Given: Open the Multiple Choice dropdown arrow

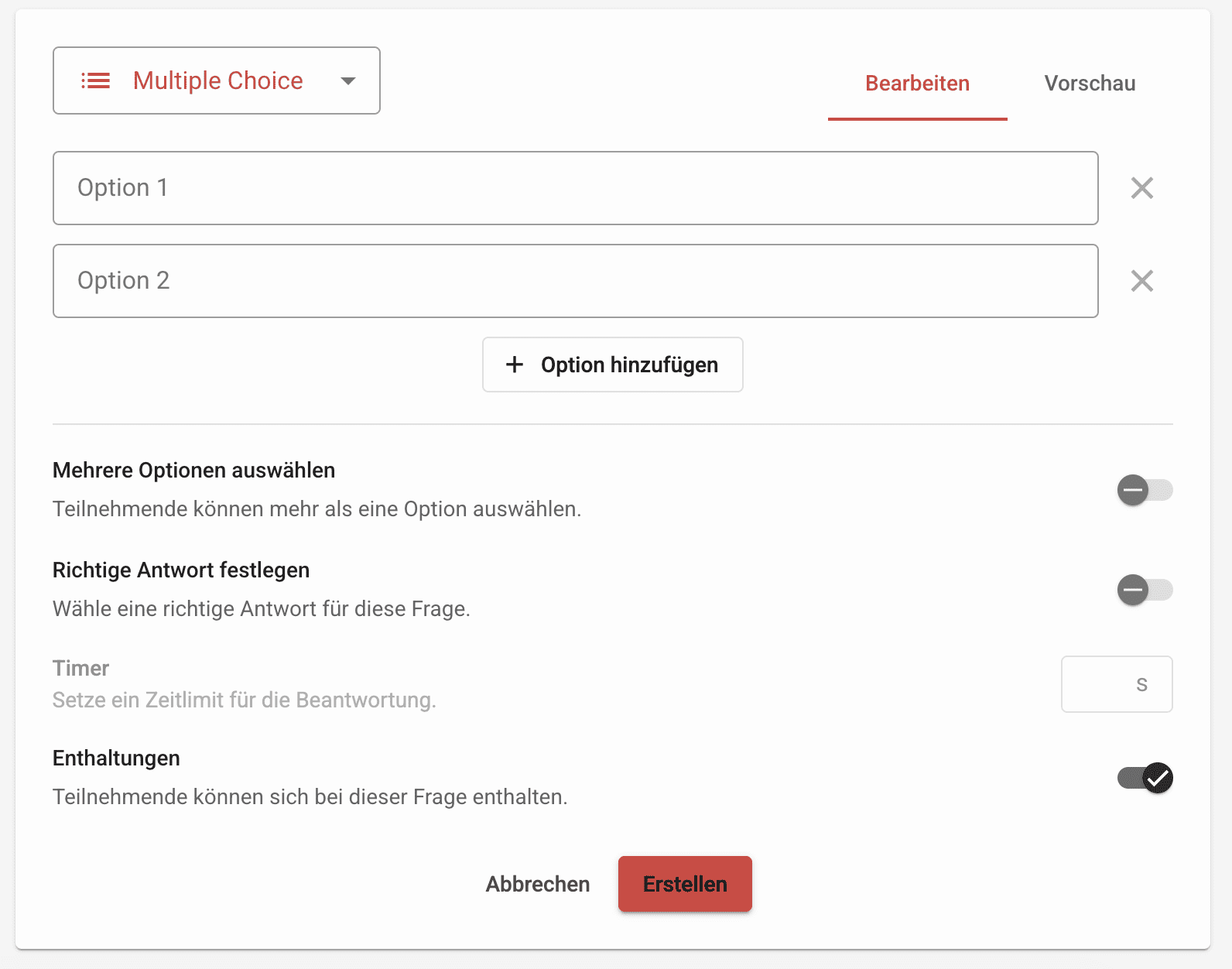Looking at the screenshot, I should (348, 80).
